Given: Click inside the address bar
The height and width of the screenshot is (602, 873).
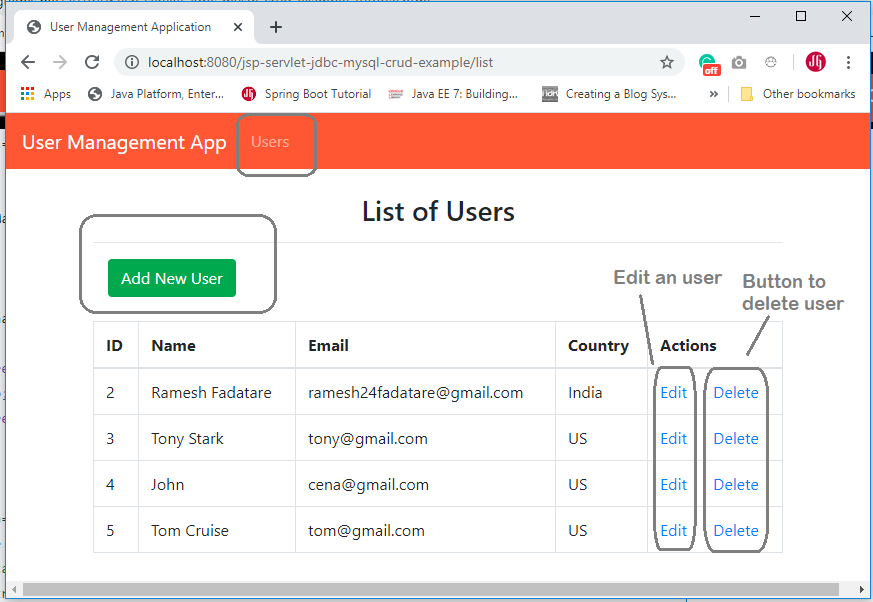Looking at the screenshot, I should [400, 62].
